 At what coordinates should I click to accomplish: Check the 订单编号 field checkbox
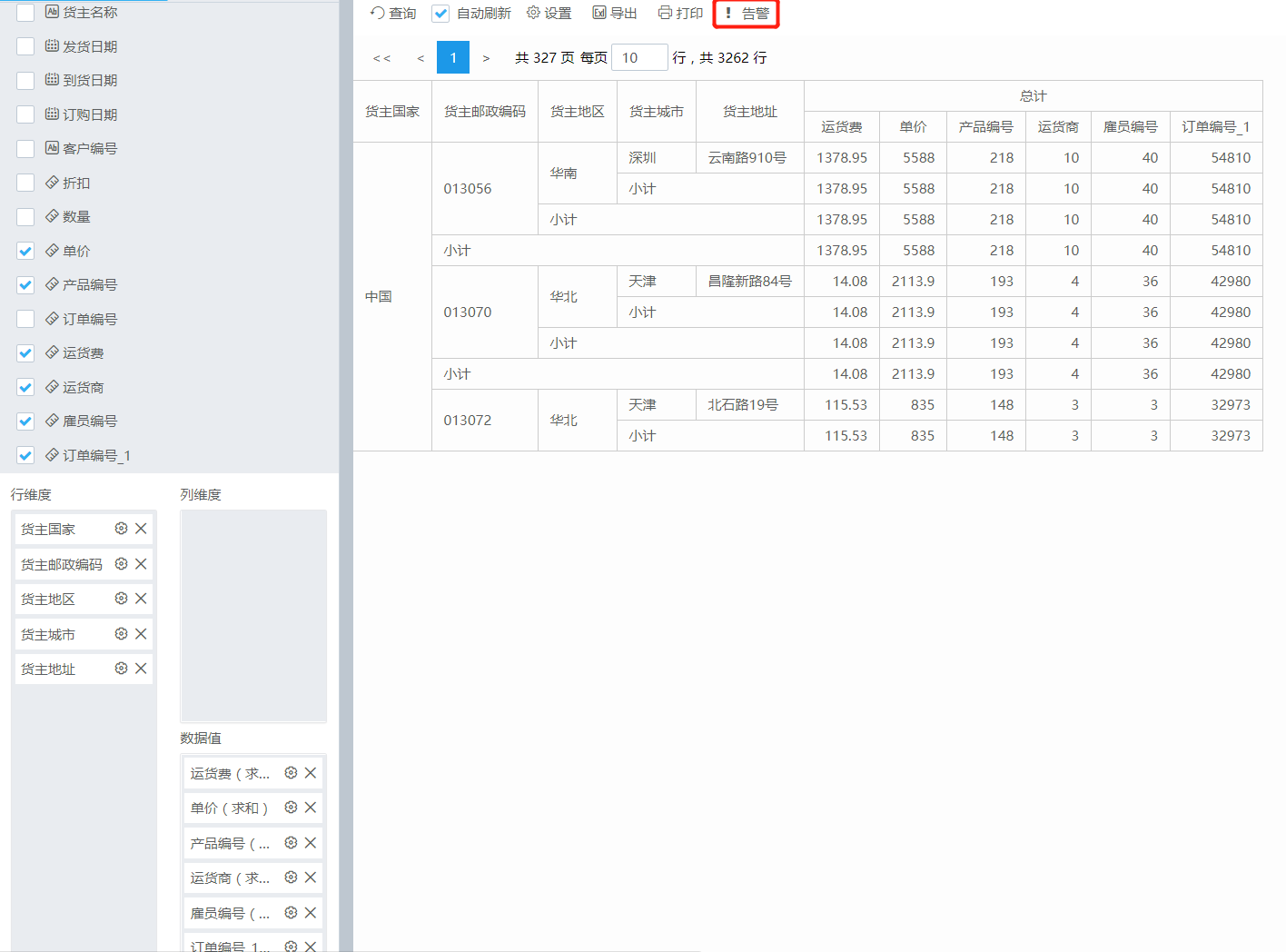[x=25, y=319]
